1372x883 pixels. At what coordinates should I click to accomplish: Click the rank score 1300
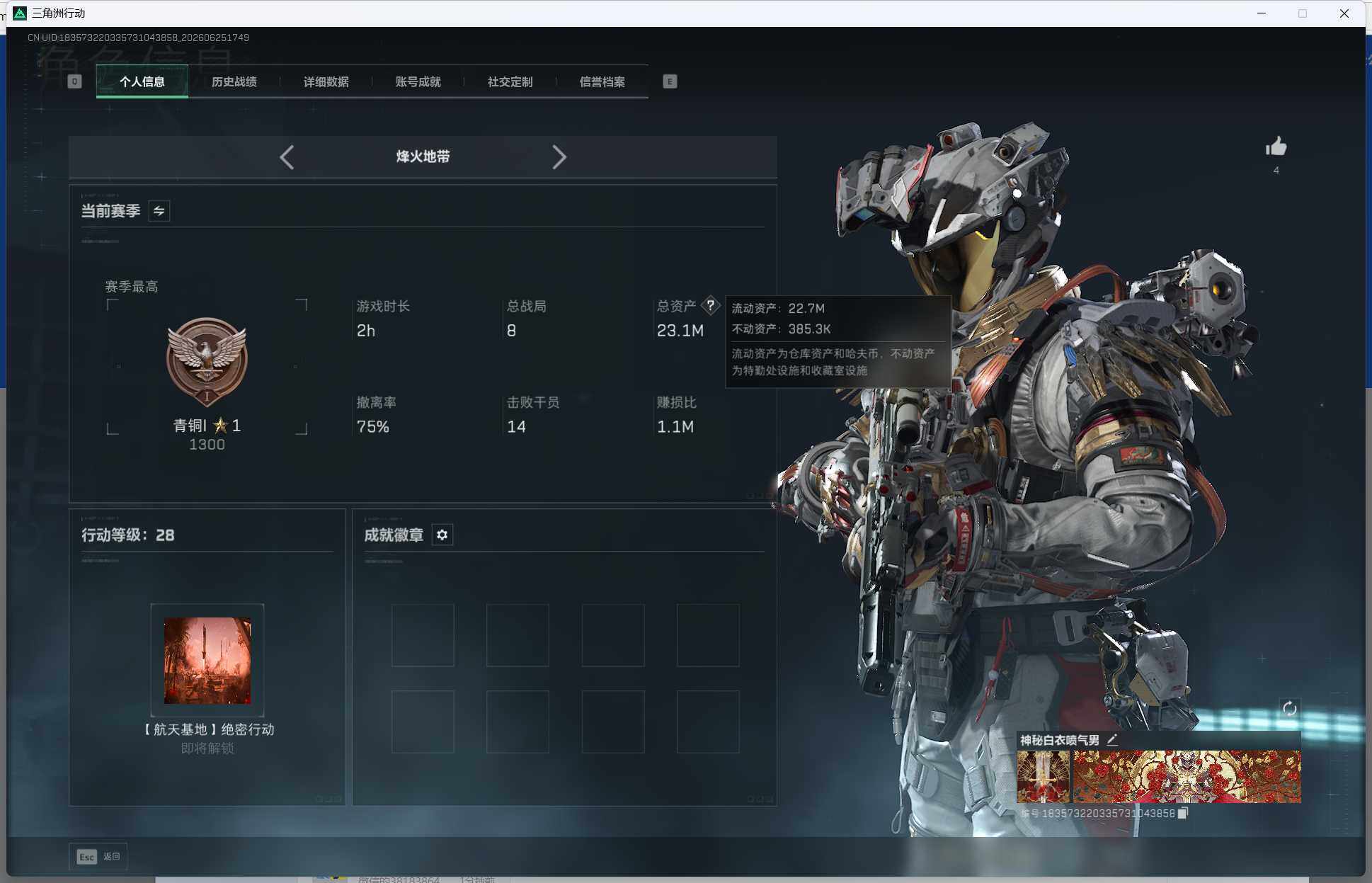207,445
